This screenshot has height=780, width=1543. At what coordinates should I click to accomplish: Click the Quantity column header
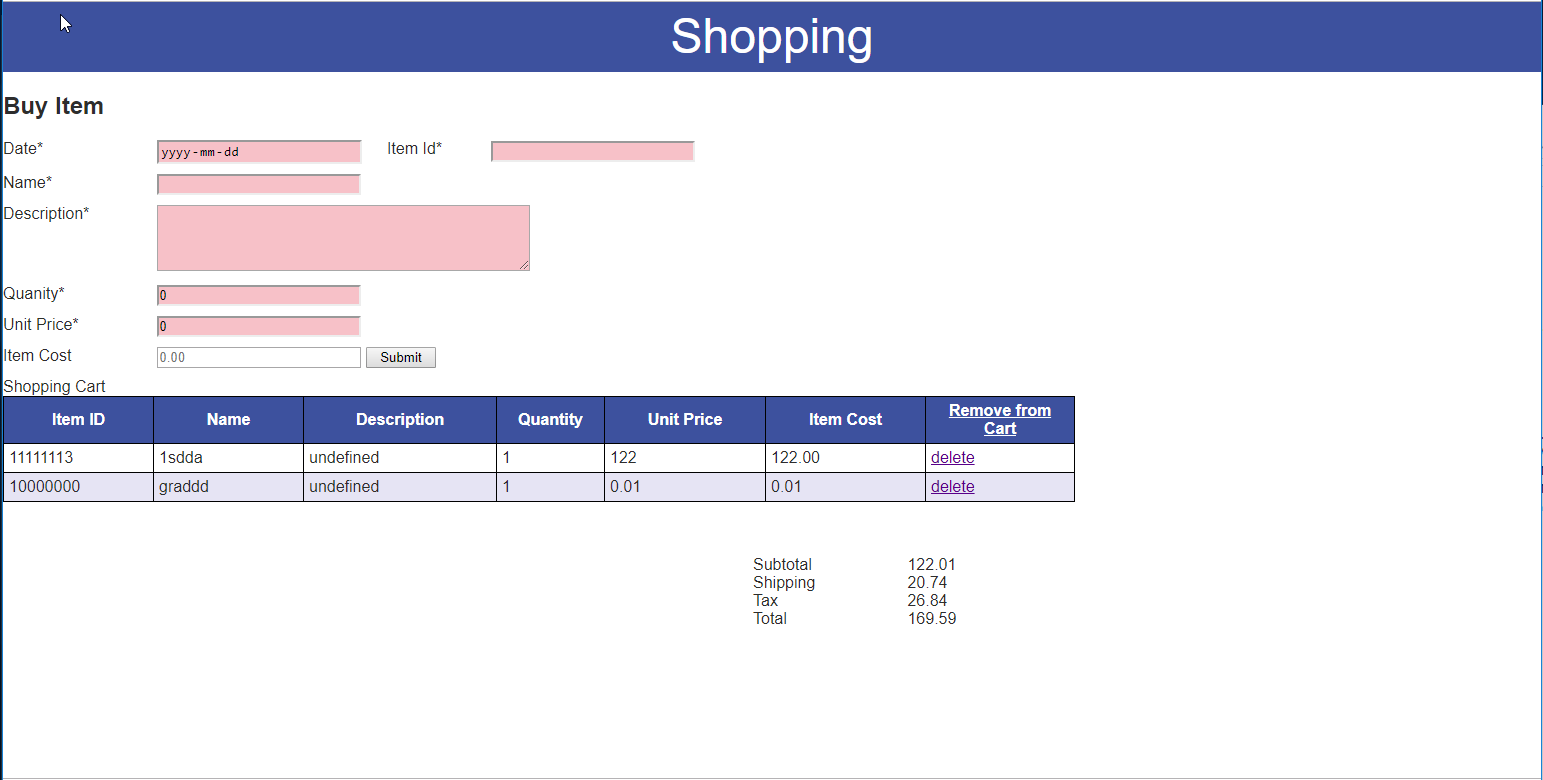point(550,420)
